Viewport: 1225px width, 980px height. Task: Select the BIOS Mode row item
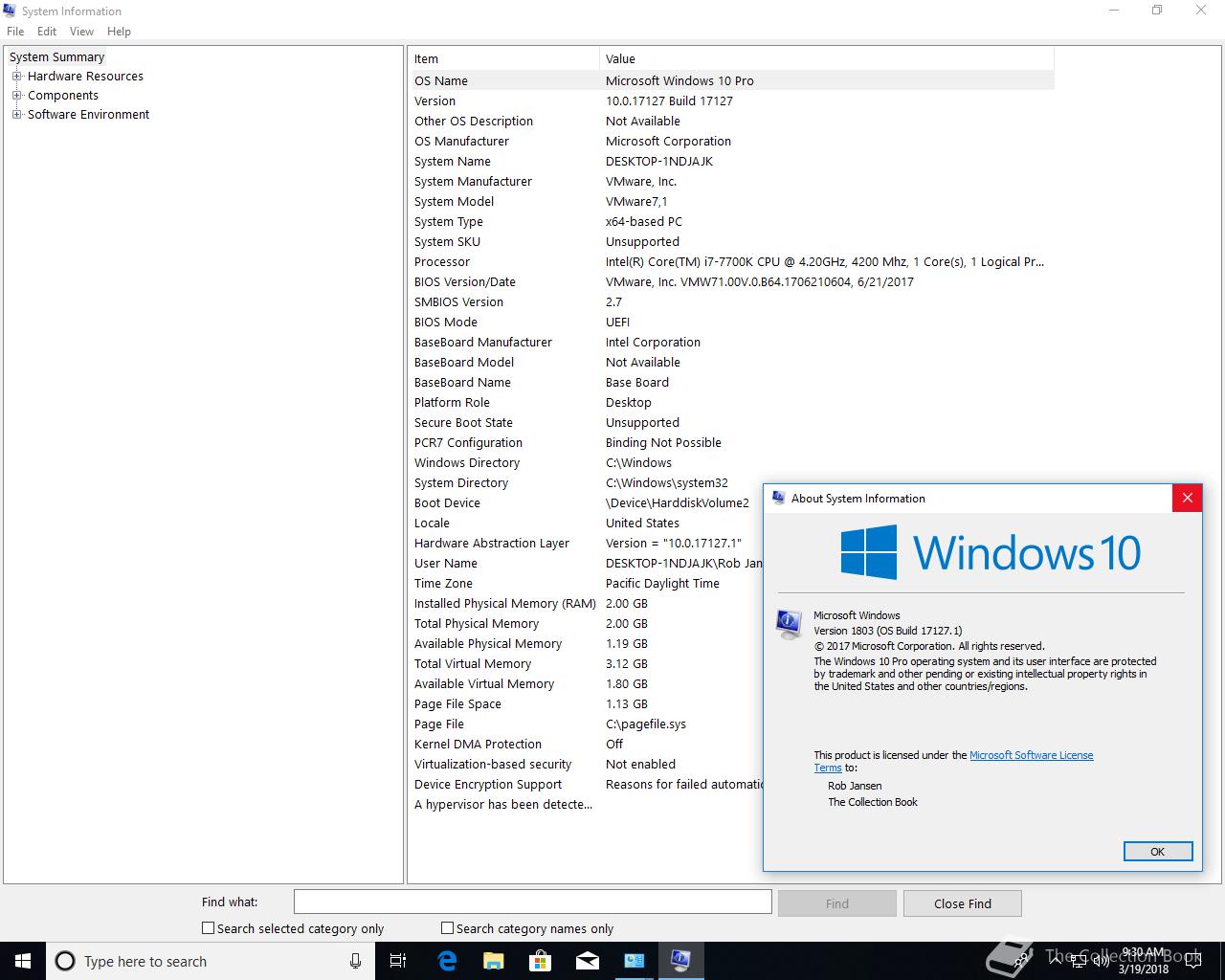click(446, 322)
